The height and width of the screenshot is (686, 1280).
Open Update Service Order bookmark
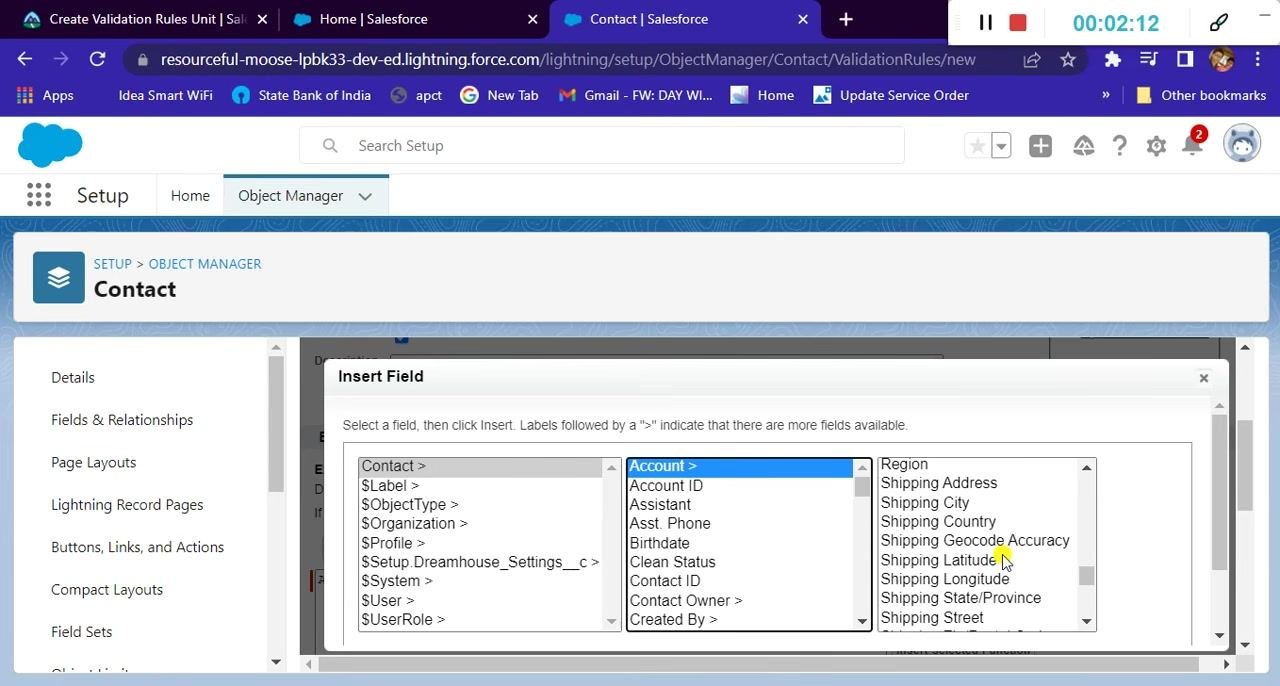click(891, 95)
